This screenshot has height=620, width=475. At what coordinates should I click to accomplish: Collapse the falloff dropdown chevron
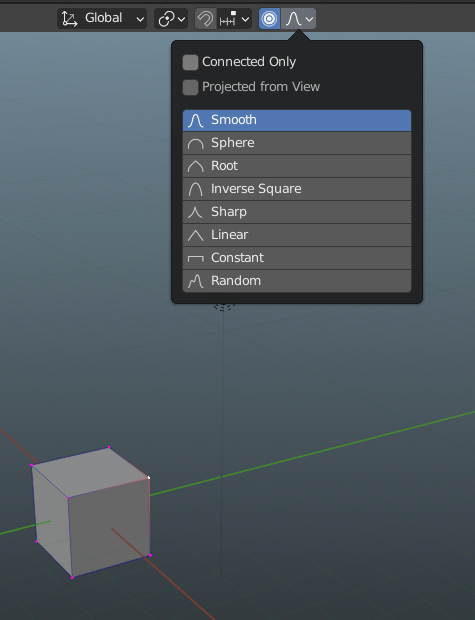click(x=309, y=19)
